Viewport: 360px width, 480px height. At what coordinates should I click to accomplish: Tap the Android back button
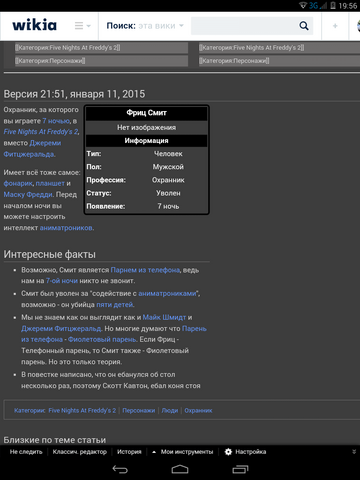tap(120, 470)
